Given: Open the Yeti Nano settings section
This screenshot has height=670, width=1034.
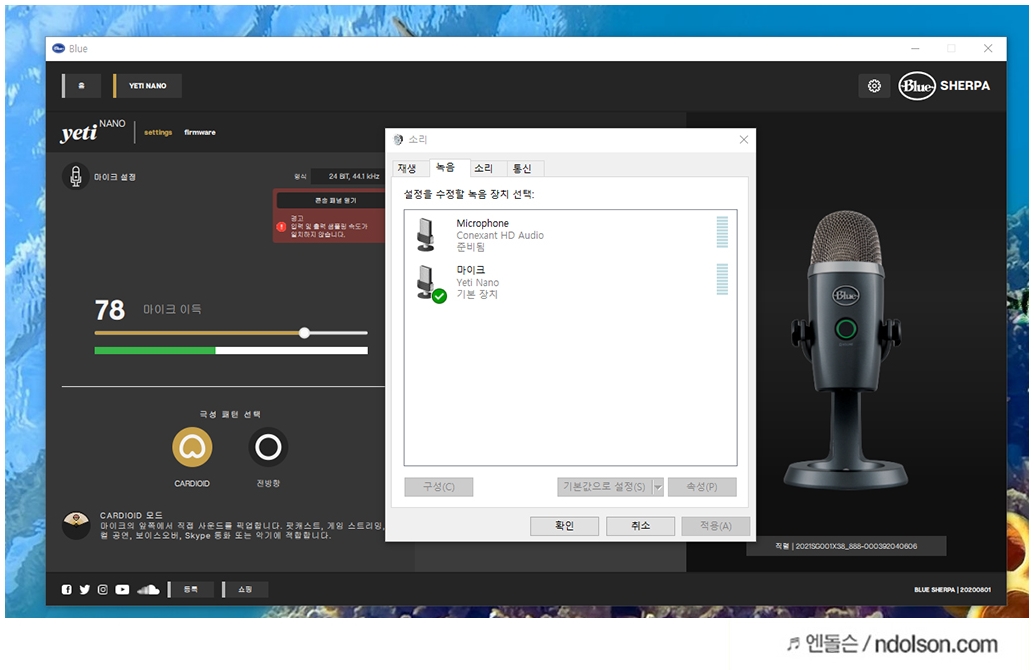Looking at the screenshot, I should pyautogui.click(x=158, y=133).
